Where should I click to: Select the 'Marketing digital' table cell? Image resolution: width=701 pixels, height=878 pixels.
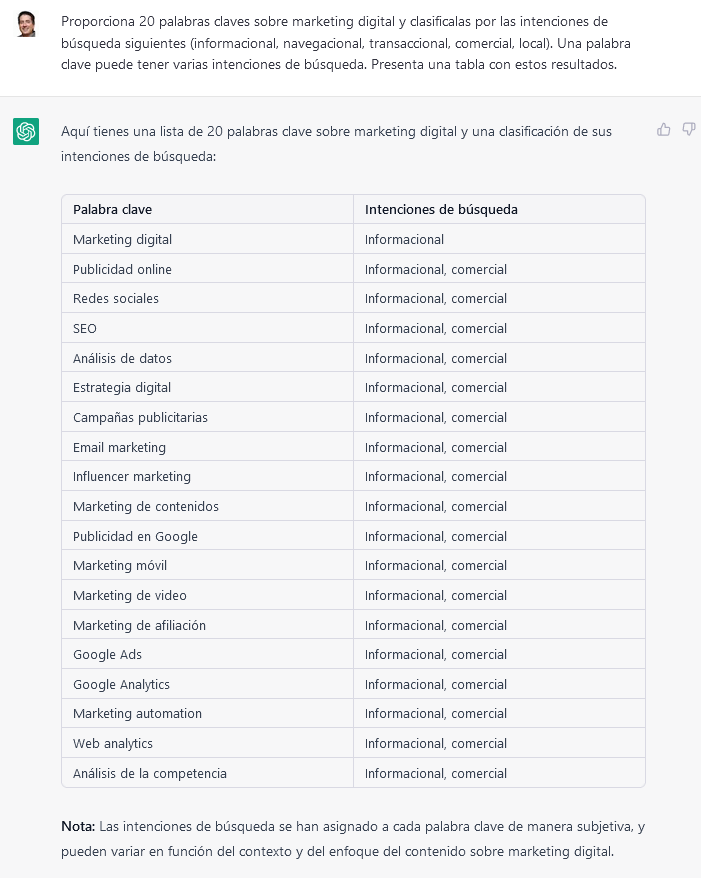207,239
